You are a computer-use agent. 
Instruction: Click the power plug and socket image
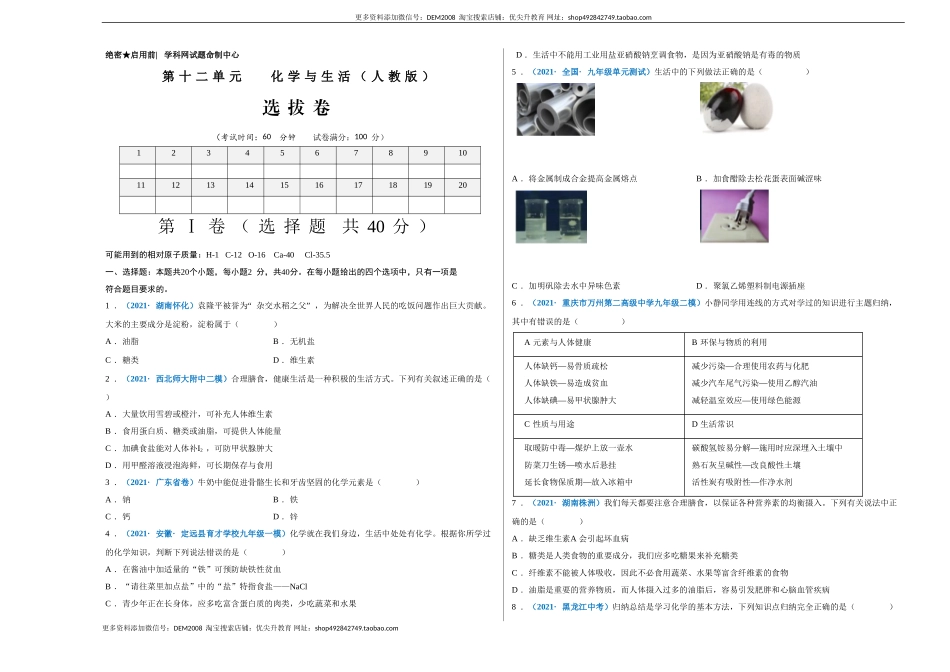click(x=737, y=214)
